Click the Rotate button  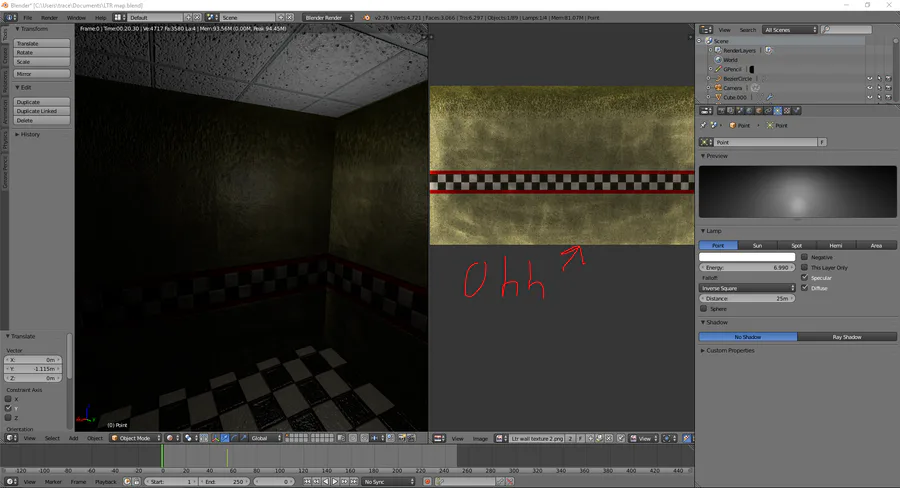pyautogui.click(x=42, y=52)
